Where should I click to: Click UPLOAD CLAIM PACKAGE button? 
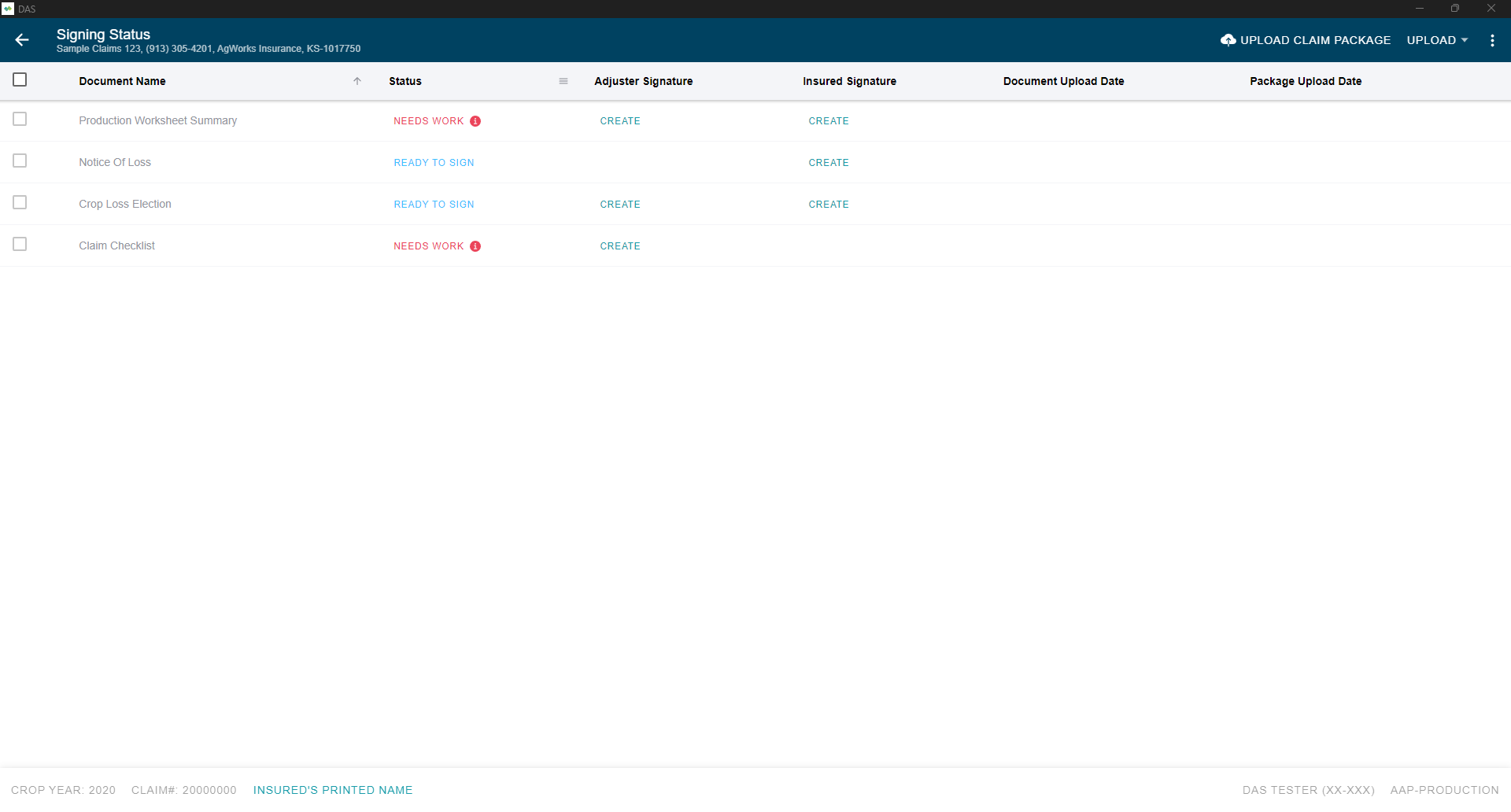click(1306, 40)
